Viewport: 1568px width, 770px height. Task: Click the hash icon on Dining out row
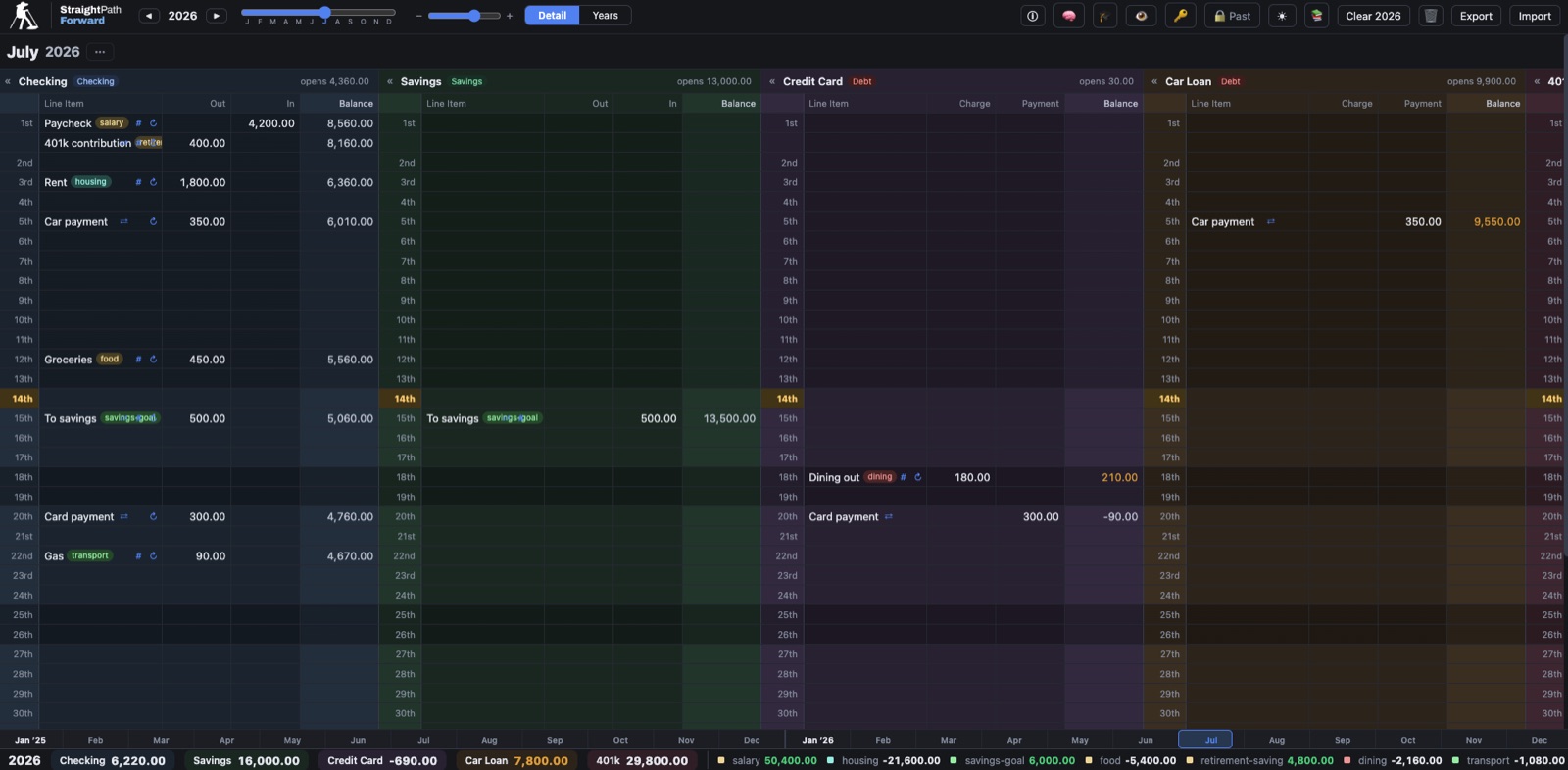[903, 478]
